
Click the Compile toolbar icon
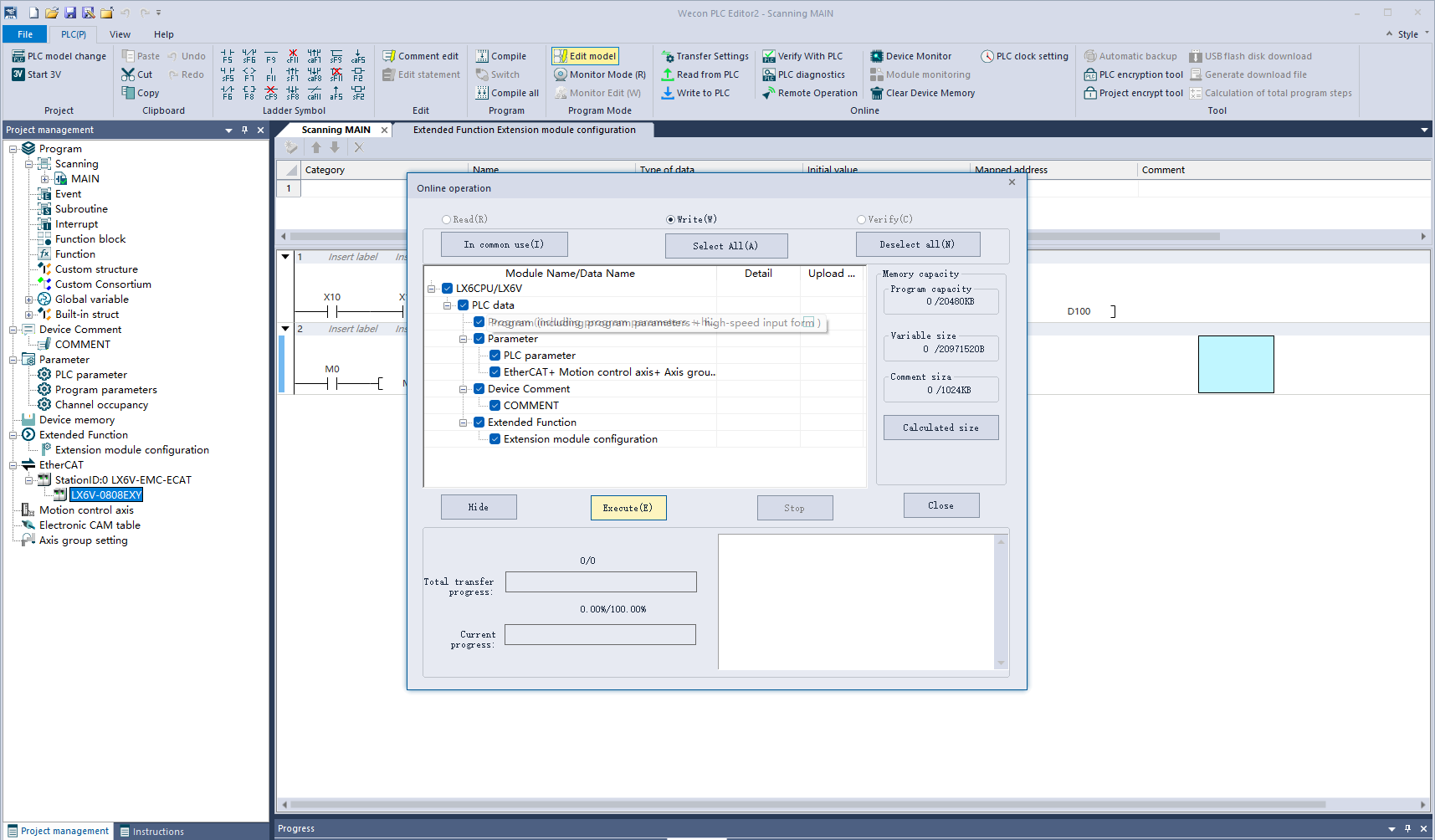point(482,56)
